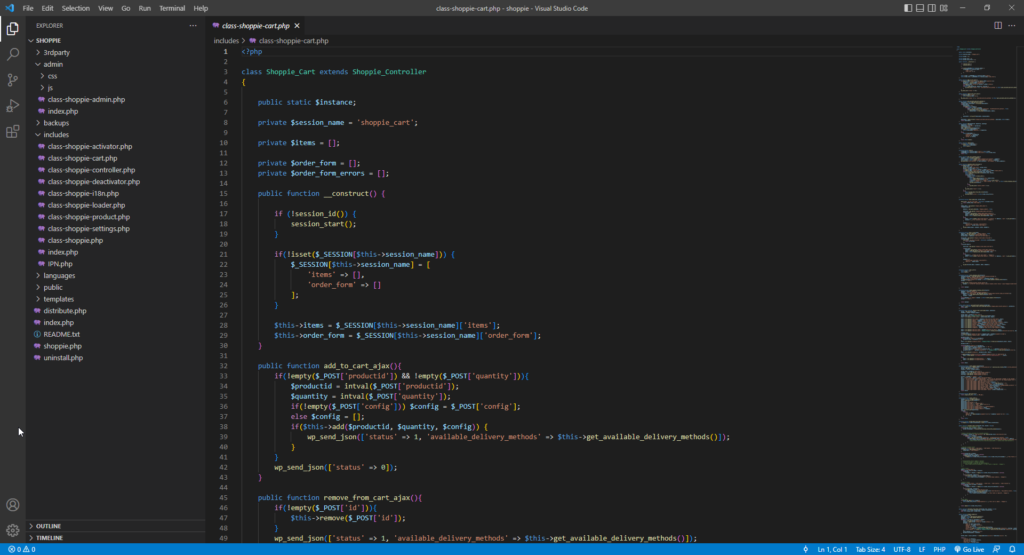The image size is (1024, 555).
Task: Open the File menu
Action: coord(27,8)
